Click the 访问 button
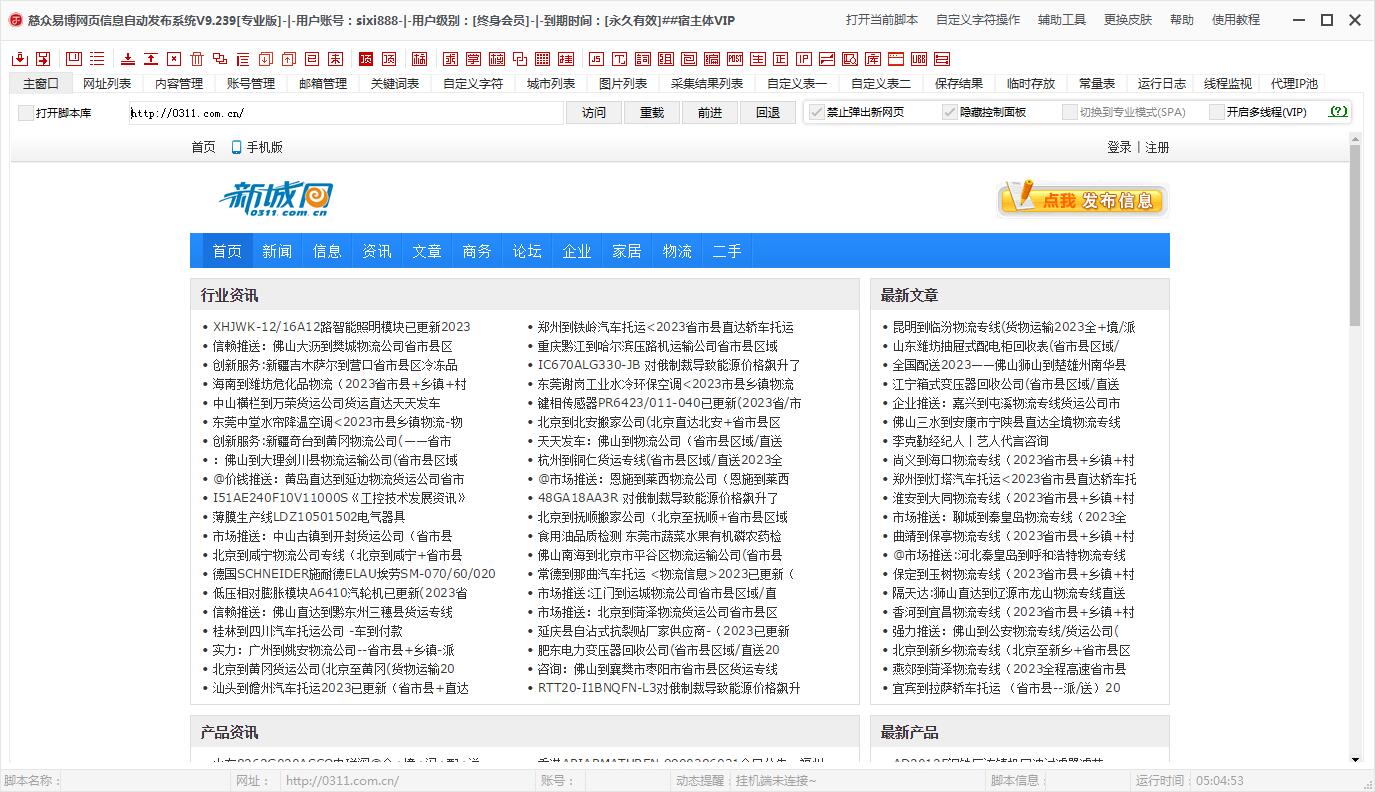This screenshot has height=792, width=1375. click(594, 113)
